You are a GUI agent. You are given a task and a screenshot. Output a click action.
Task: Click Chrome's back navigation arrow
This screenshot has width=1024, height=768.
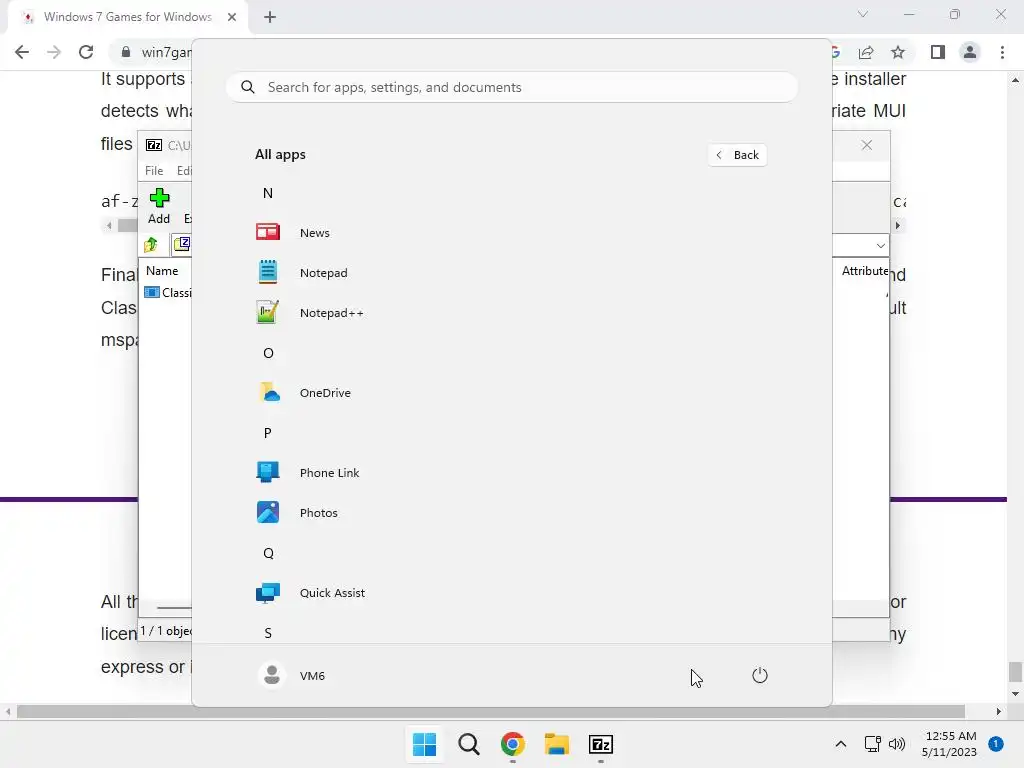click(22, 52)
